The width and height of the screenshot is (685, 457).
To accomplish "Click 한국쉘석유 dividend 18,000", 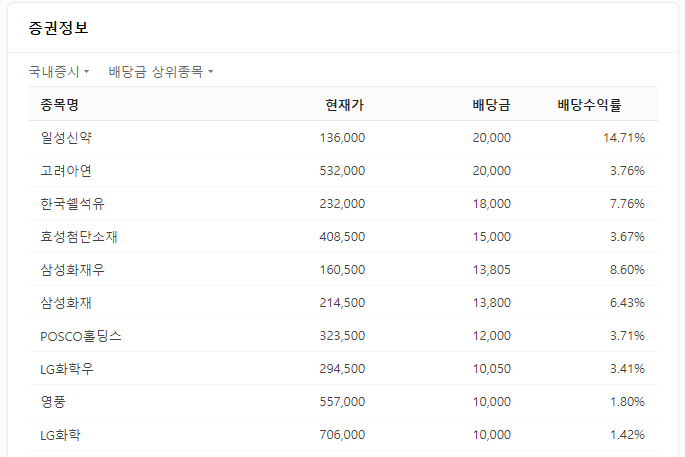I will pos(491,204).
